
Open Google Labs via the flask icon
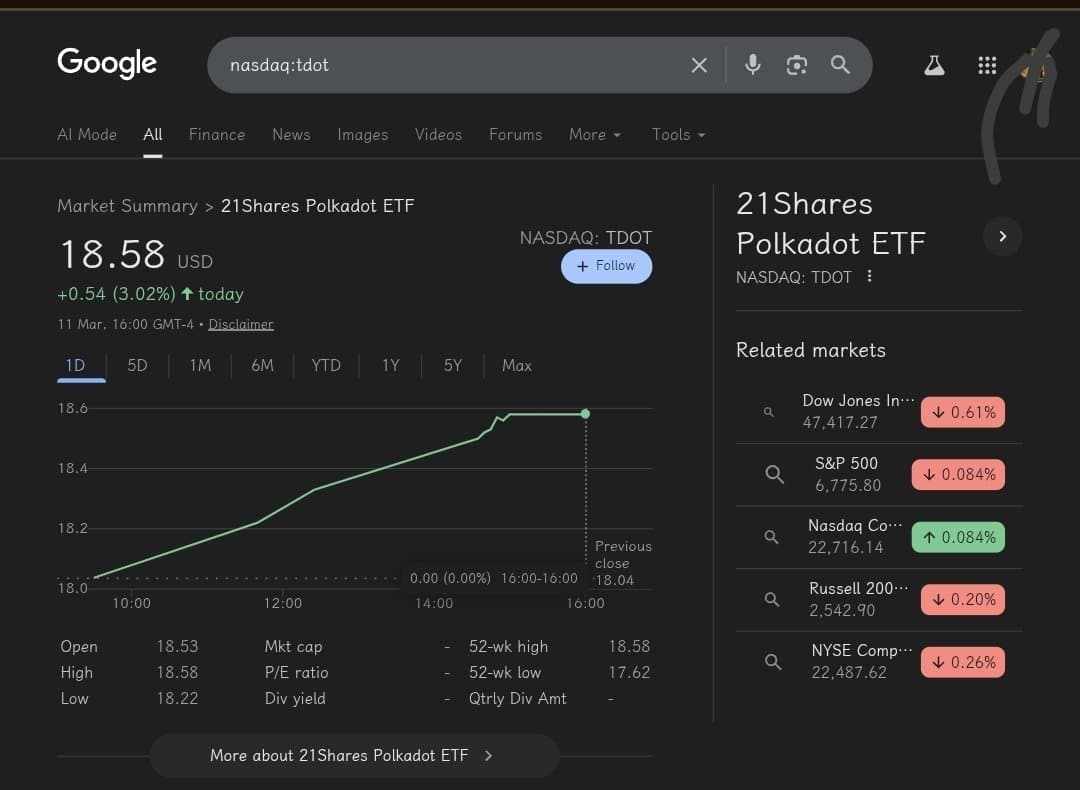[934, 64]
